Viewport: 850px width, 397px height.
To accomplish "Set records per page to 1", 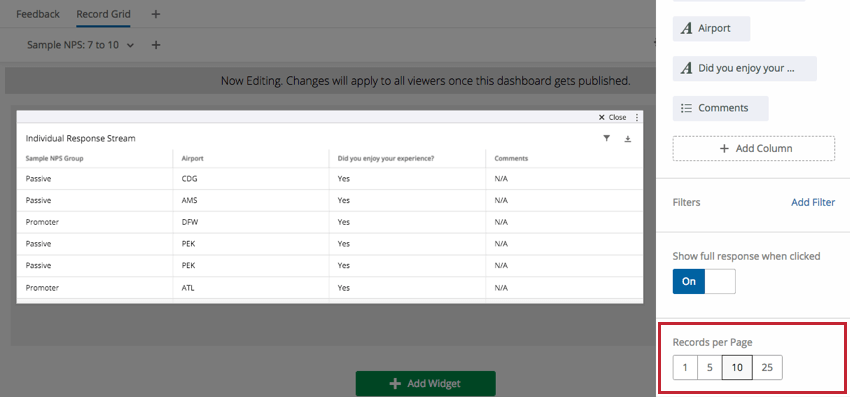I will 685,368.
